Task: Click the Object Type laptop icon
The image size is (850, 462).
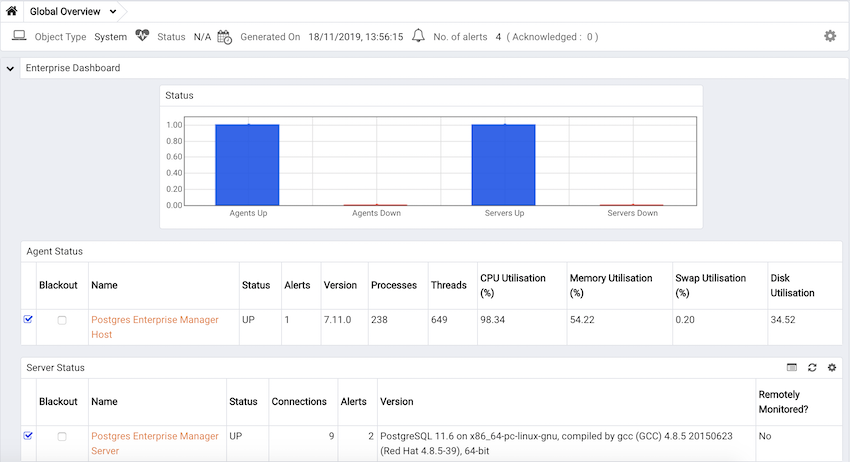Action: 20,36
